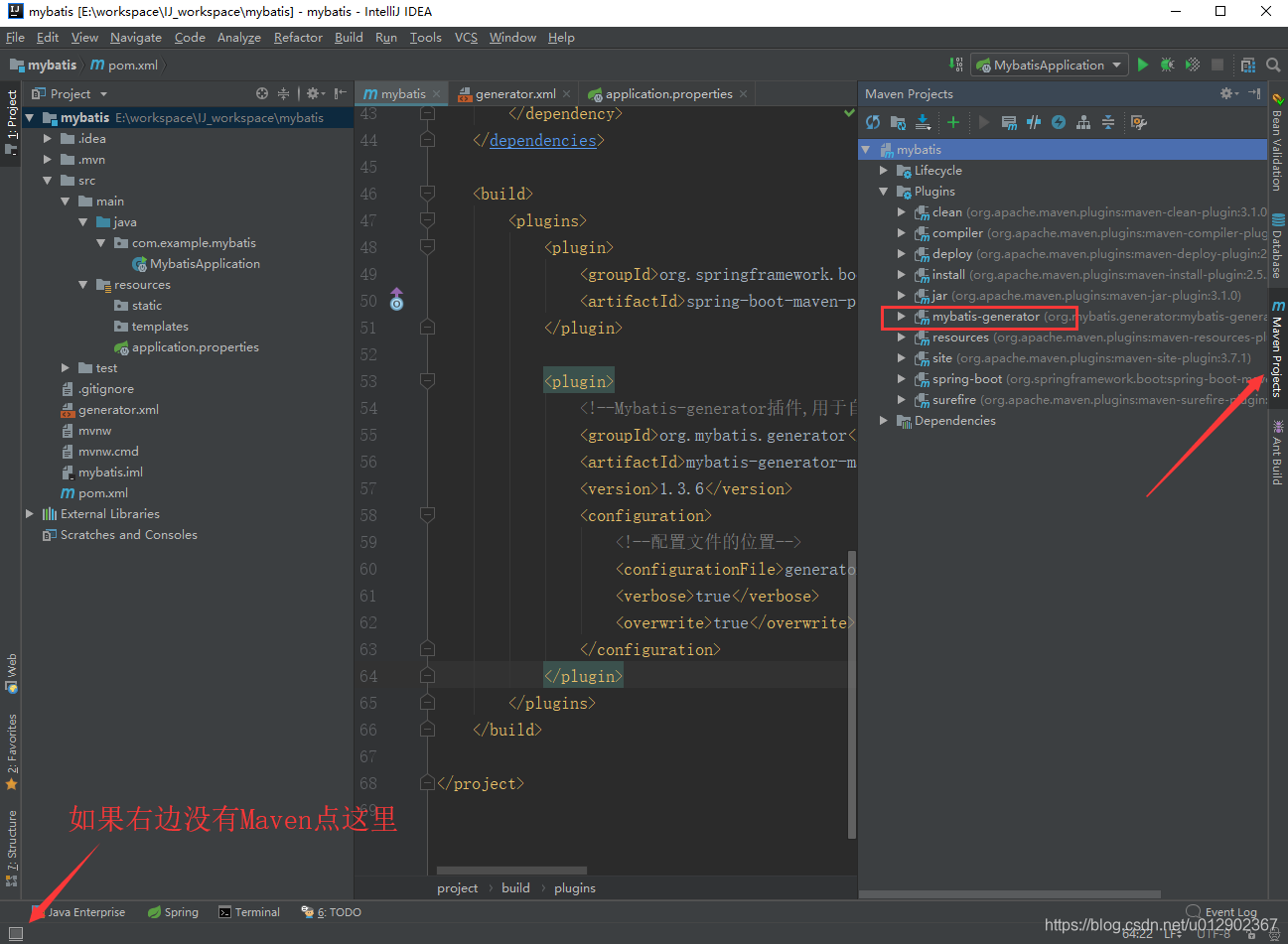Click Build Project binary arrow icon
1288x944 pixels.
pos(955,65)
